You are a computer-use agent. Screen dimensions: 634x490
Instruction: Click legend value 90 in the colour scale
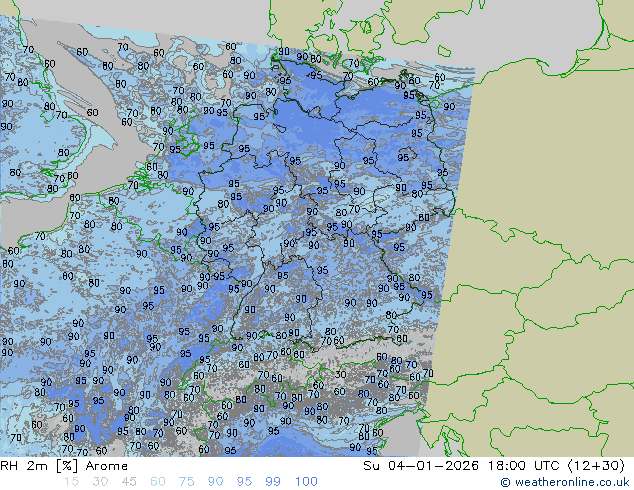pos(215,482)
